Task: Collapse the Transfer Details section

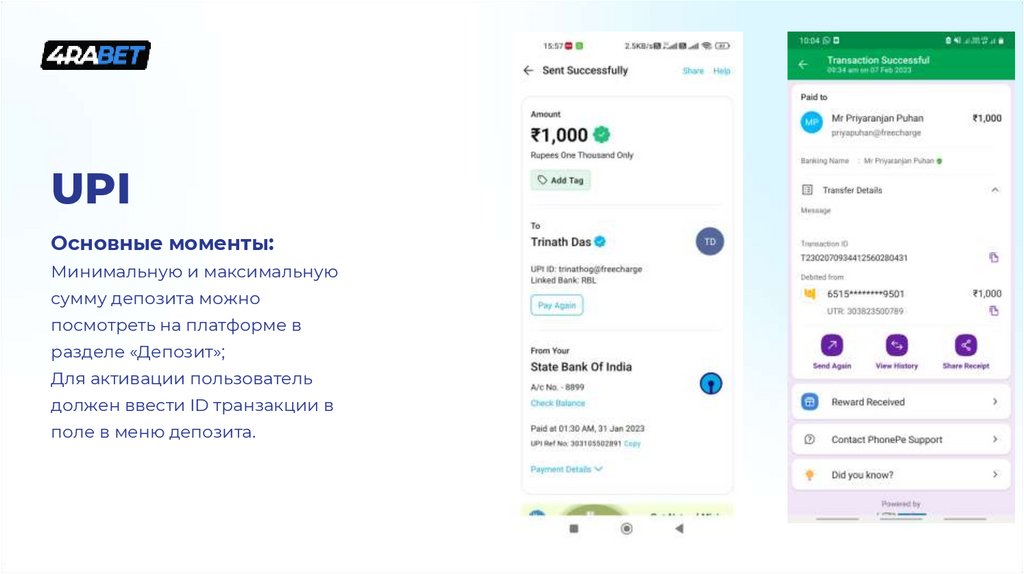Action: [x=994, y=190]
